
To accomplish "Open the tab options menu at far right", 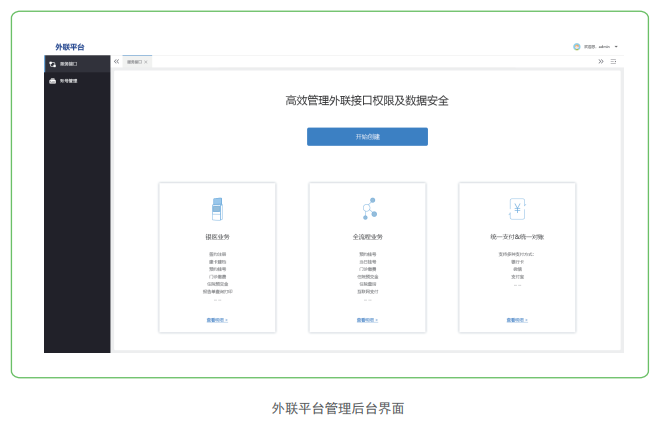I will tap(614, 62).
